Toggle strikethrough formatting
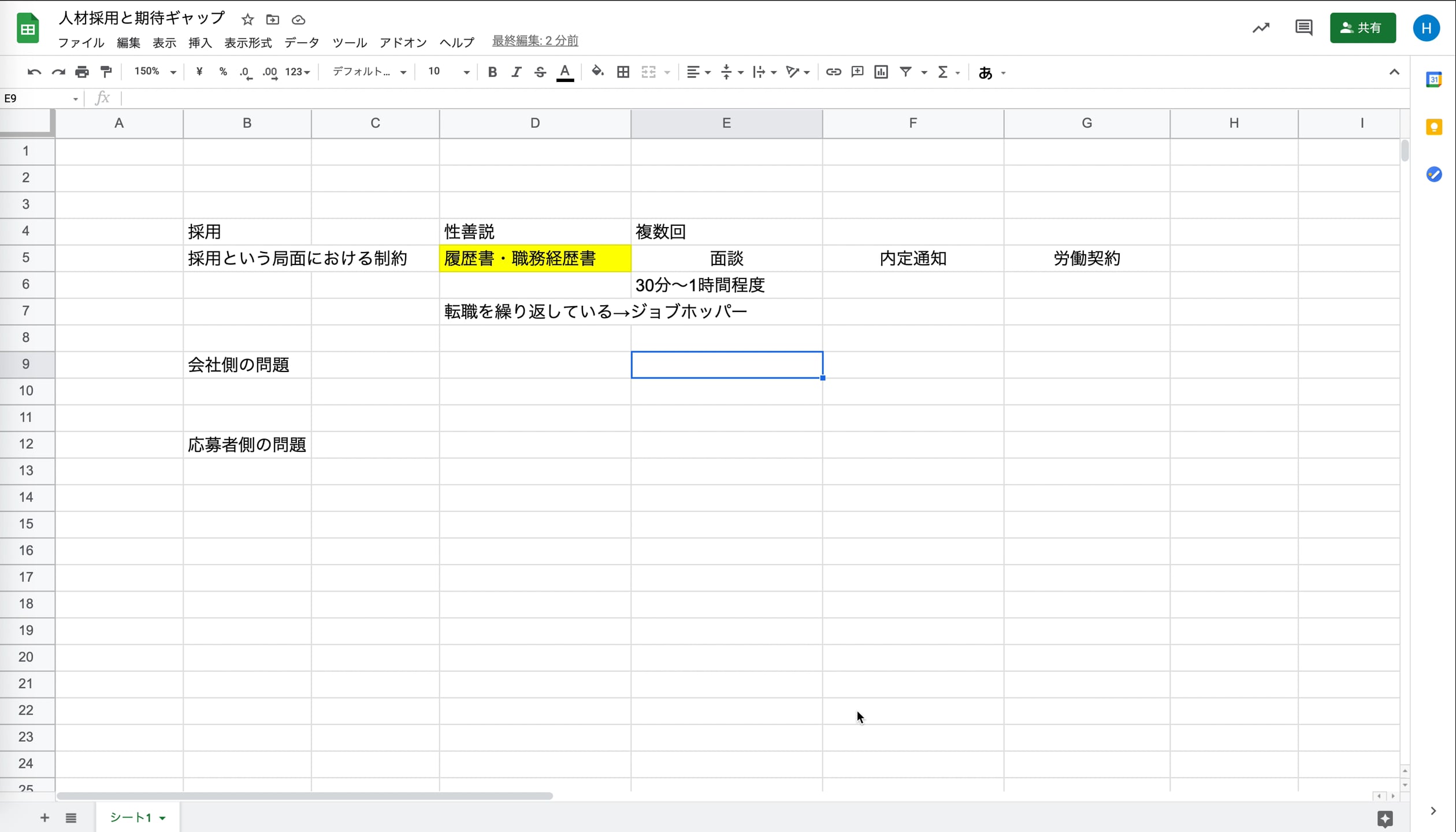The image size is (1456, 832). [x=540, y=72]
